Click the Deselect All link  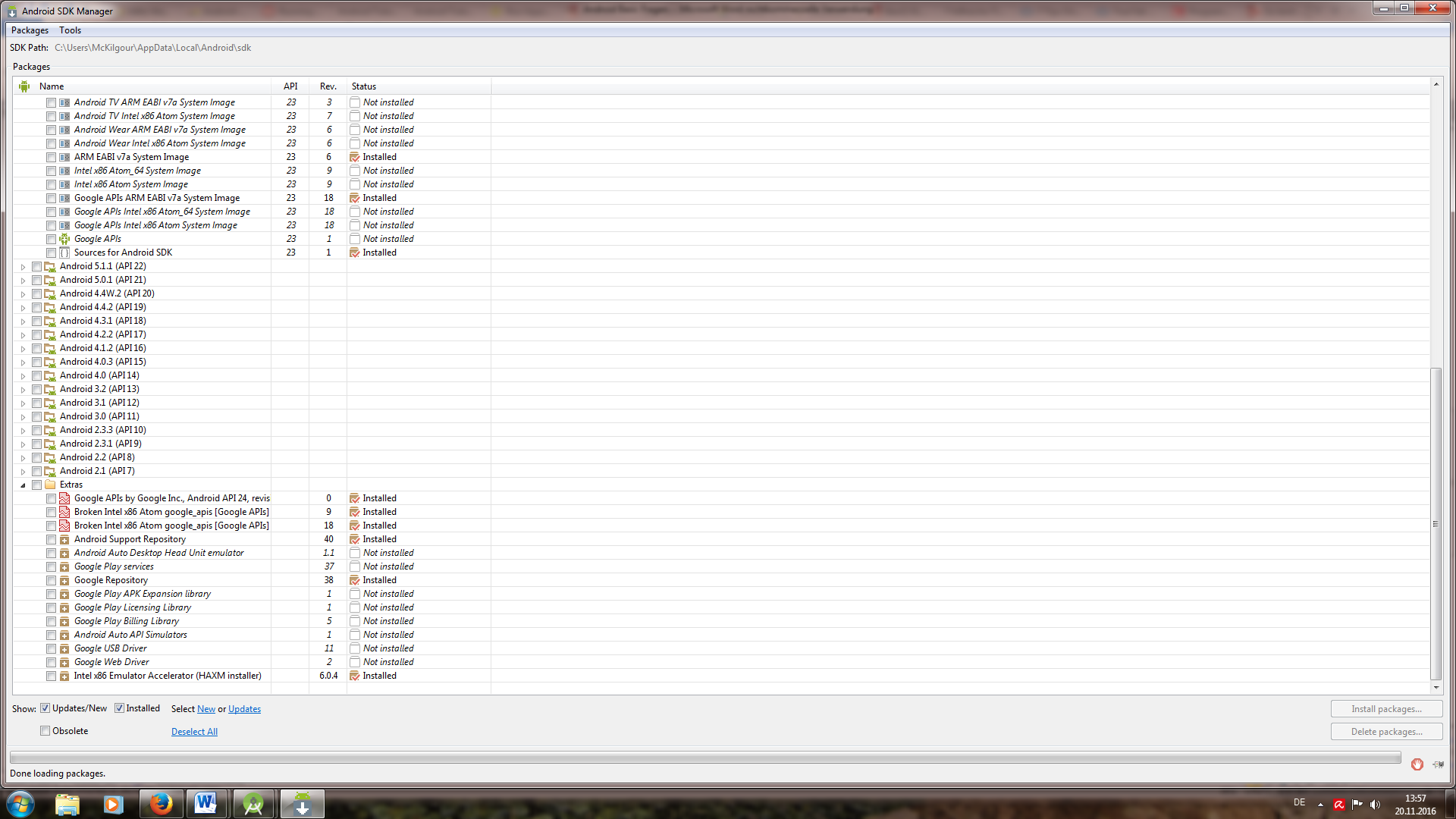click(194, 732)
